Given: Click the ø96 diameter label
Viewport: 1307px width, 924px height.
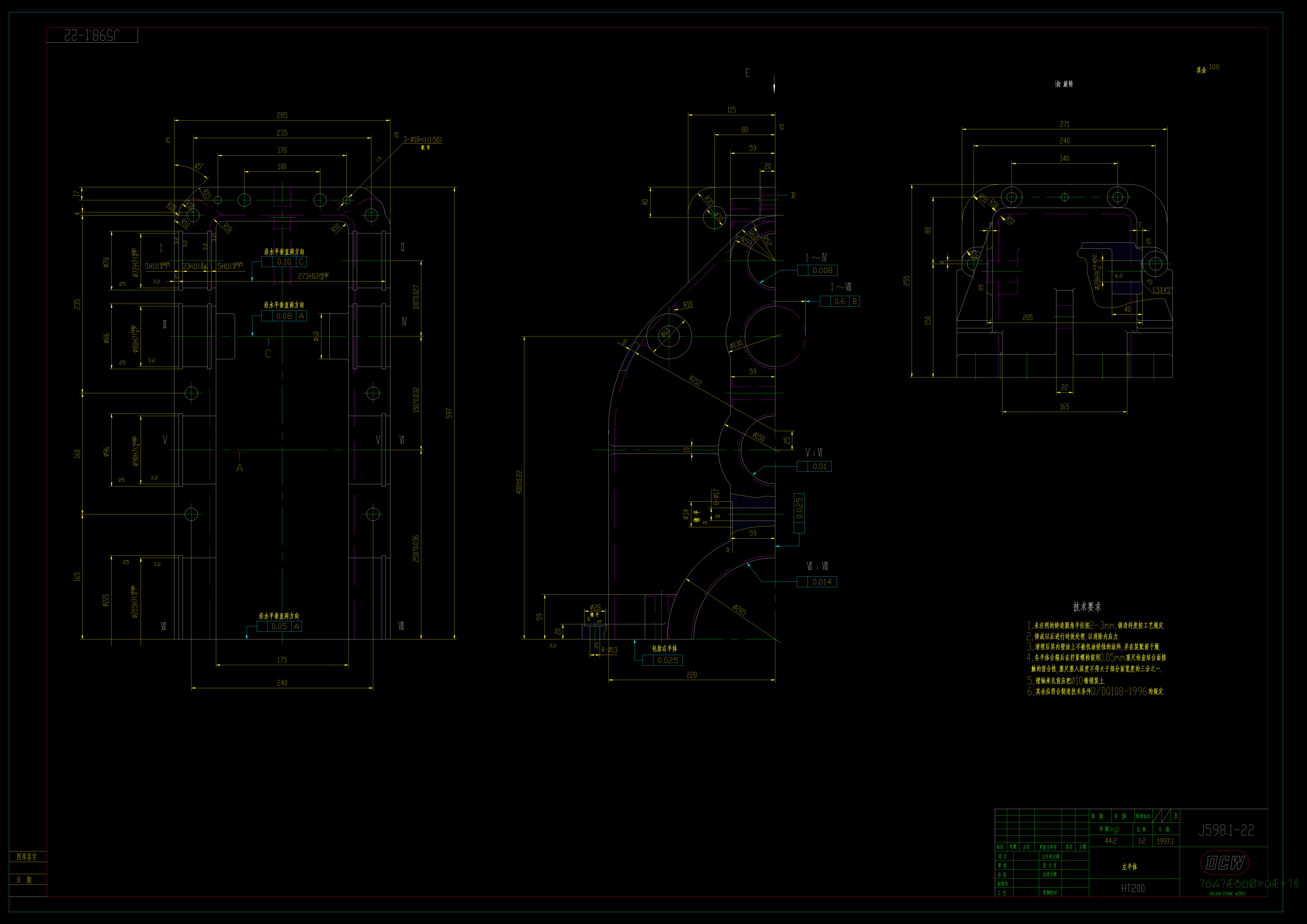Looking at the screenshot, I should pos(106,451).
